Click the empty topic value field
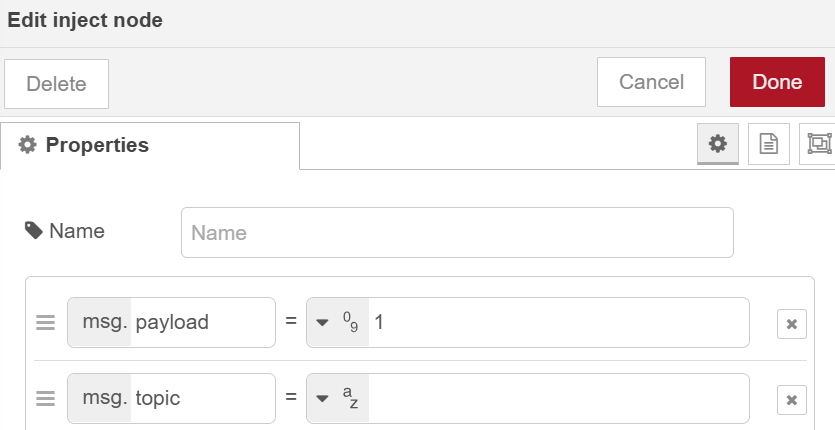Image resolution: width=835 pixels, height=430 pixels. click(x=558, y=399)
